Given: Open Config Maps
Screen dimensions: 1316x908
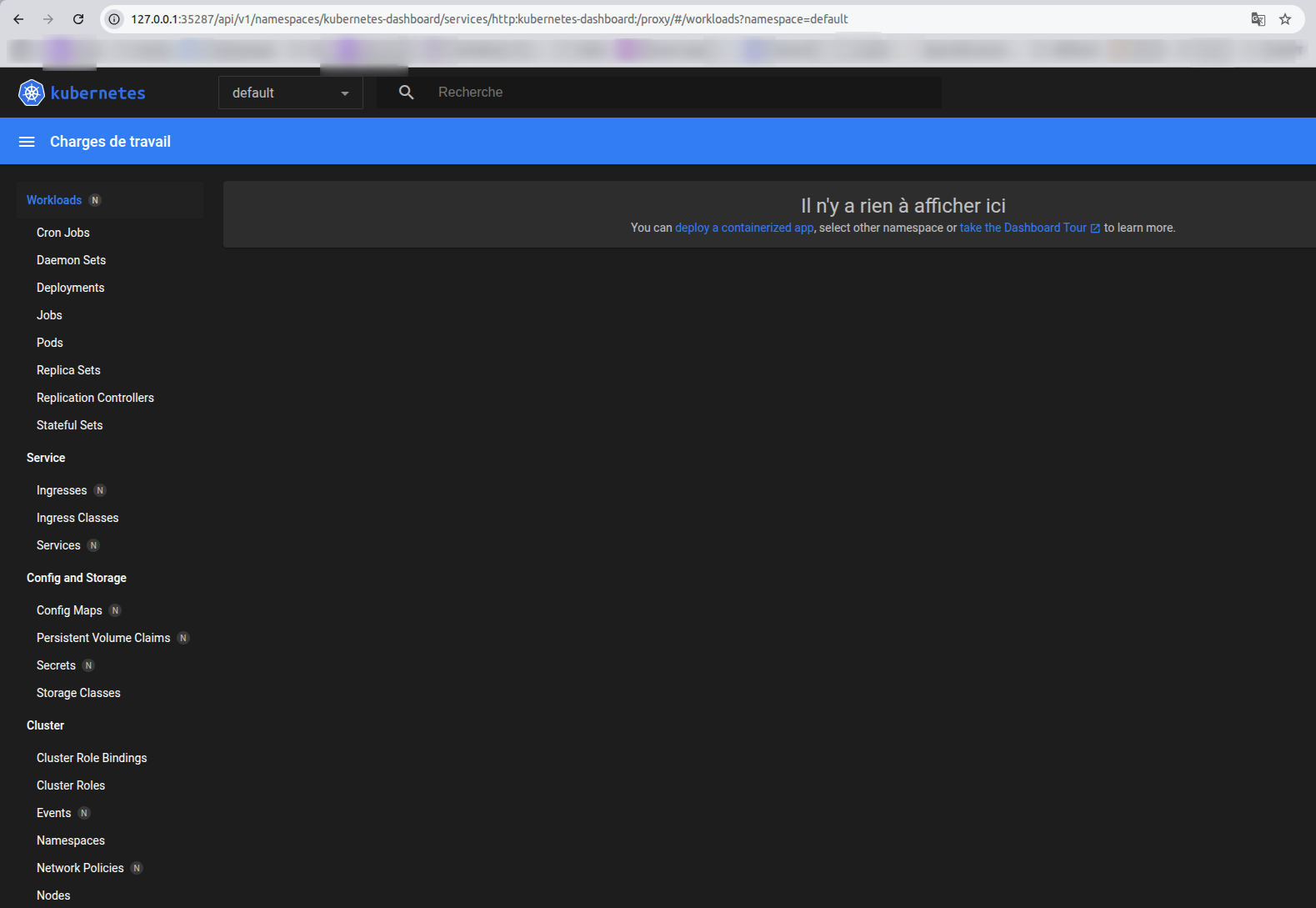Looking at the screenshot, I should point(69,610).
